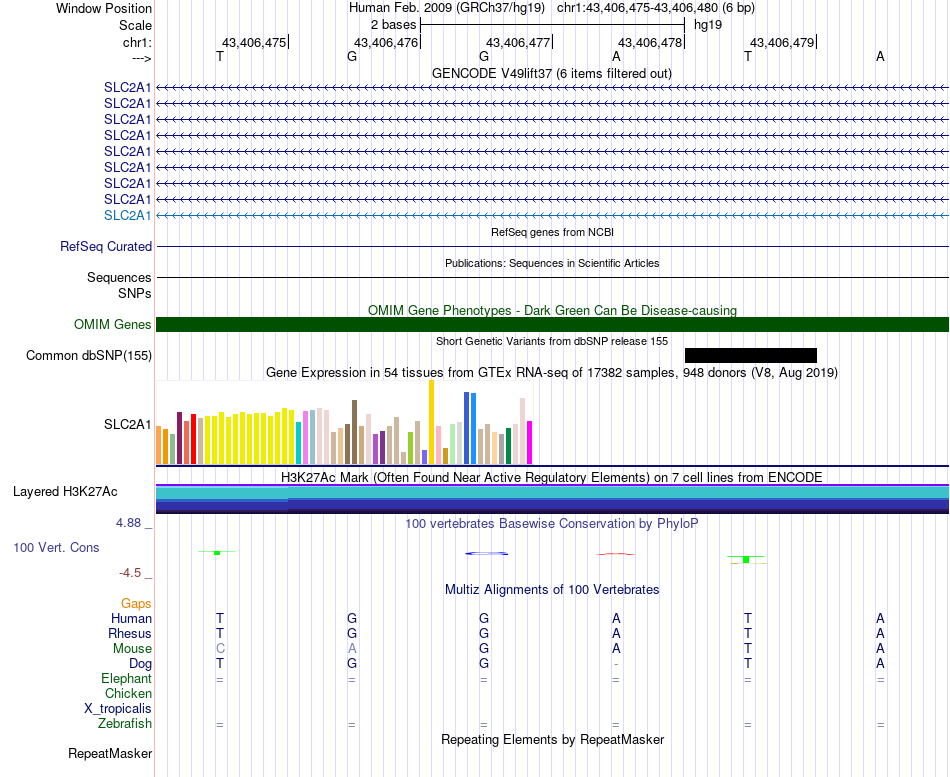Screen dimensions: 950x777
Task: Click the Scale label
Action: [x=135, y=25]
